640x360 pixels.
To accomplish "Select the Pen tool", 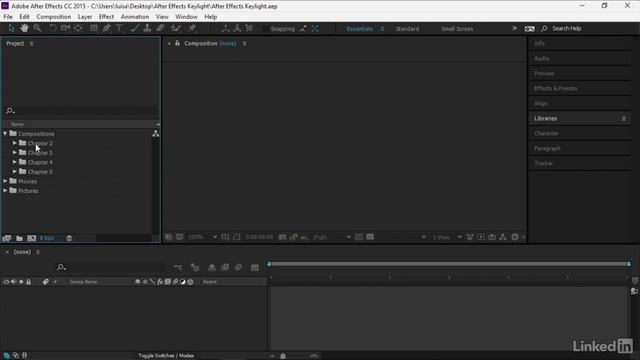I will (x=107, y=28).
